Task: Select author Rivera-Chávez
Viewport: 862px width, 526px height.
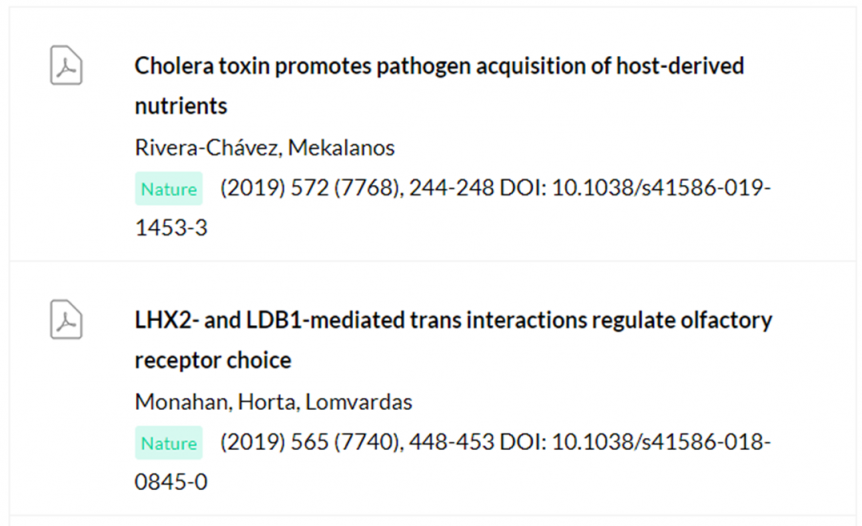Action: (x=209, y=148)
